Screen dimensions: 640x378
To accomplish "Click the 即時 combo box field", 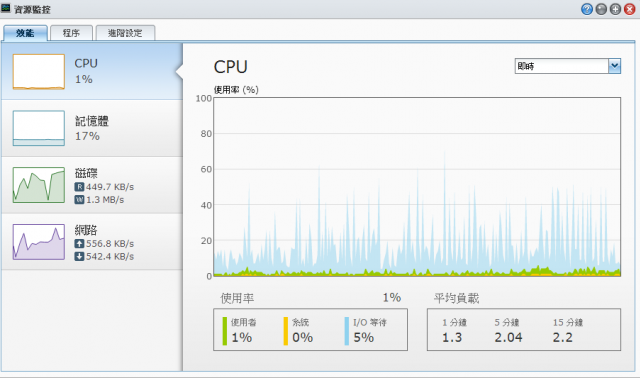I will [562, 66].
